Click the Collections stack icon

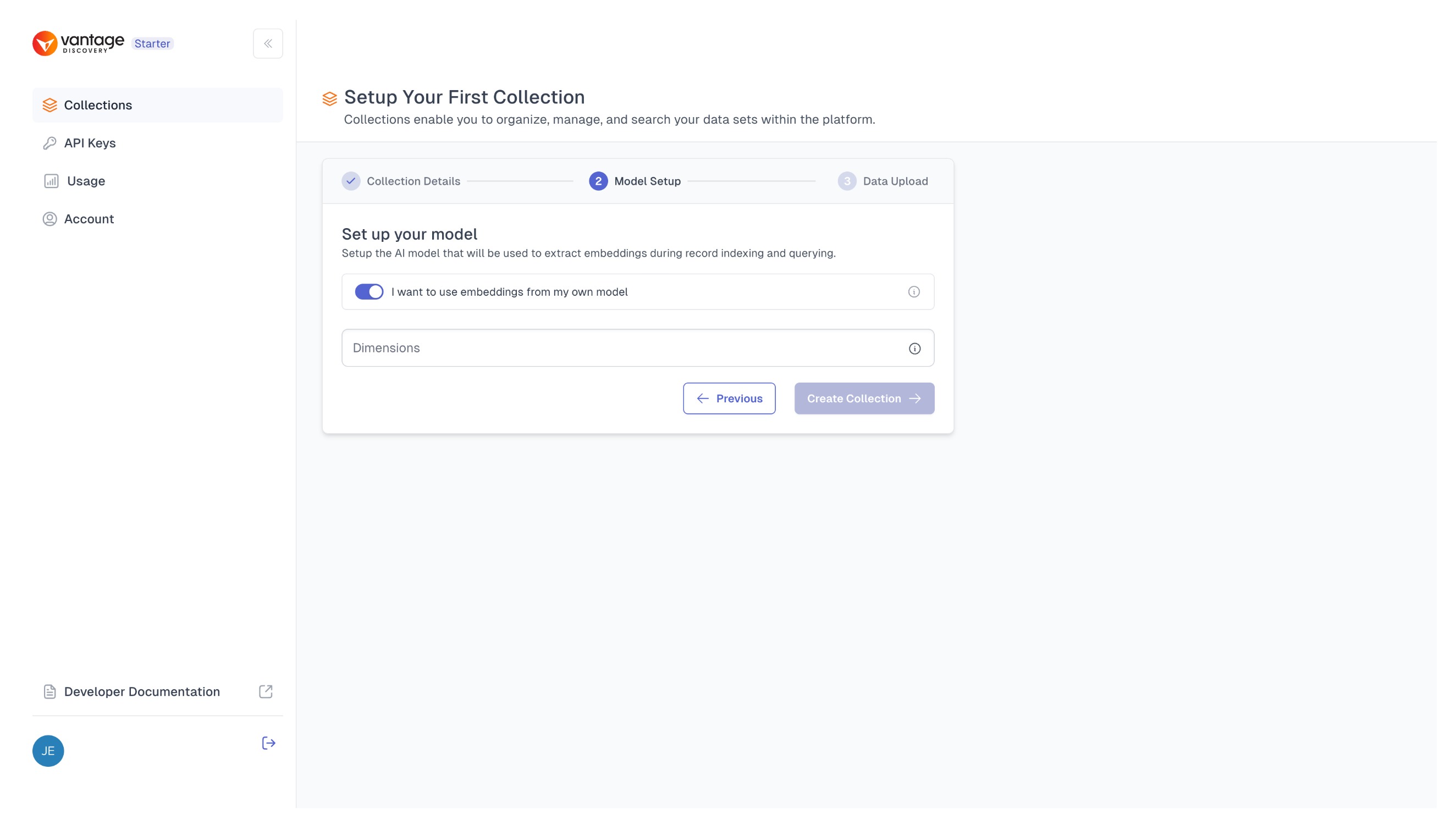tap(49, 104)
